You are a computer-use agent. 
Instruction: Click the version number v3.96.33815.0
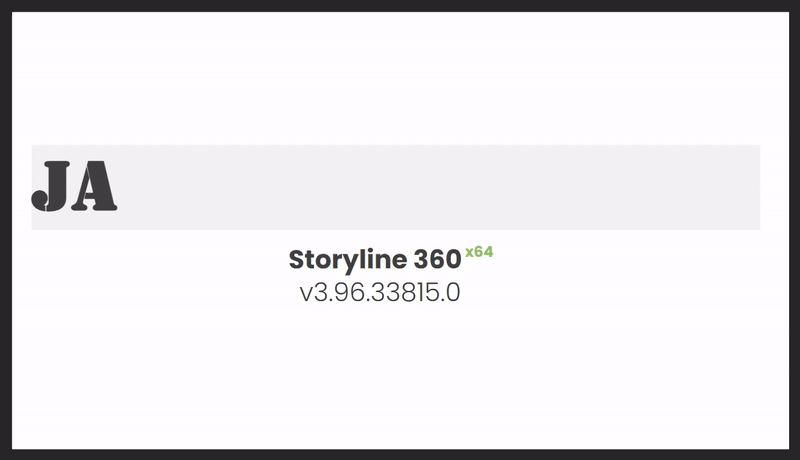pyautogui.click(x=380, y=294)
